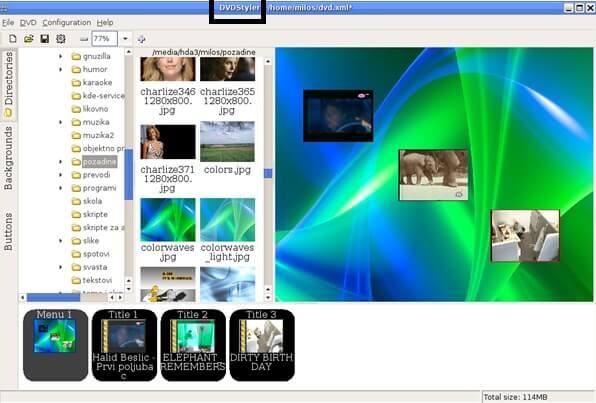Save project using the floppy disk icon
The height and width of the screenshot is (403, 596).
45,39
